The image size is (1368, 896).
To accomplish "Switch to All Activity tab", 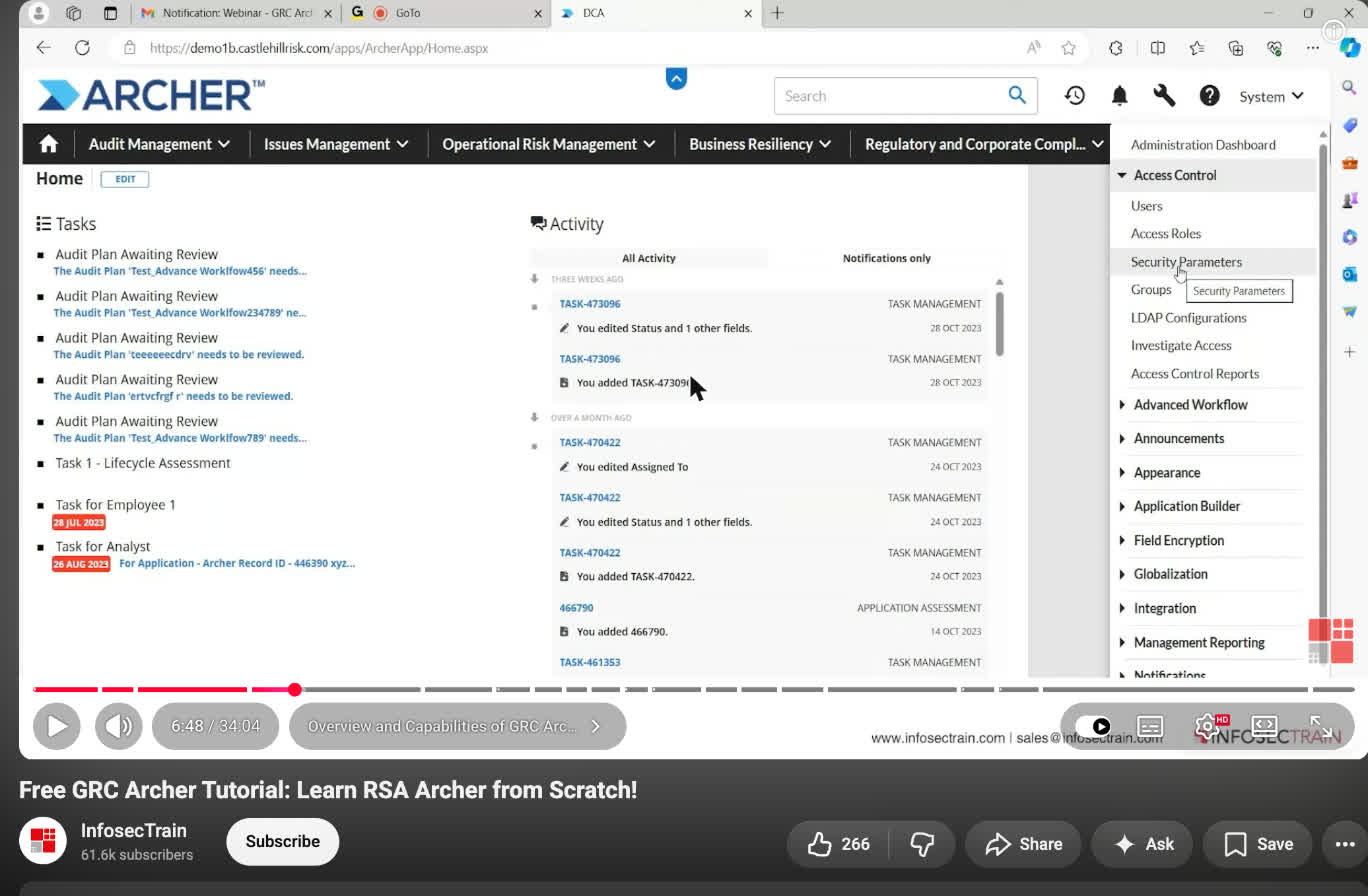I will tap(649, 258).
